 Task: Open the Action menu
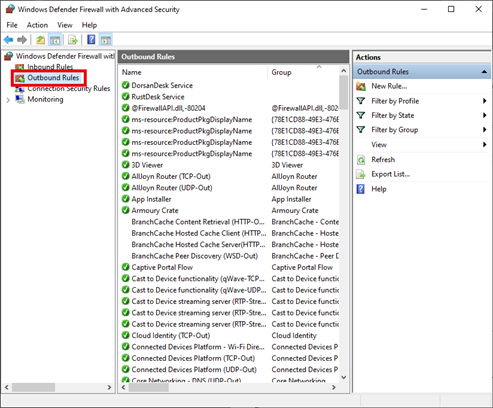(37, 25)
